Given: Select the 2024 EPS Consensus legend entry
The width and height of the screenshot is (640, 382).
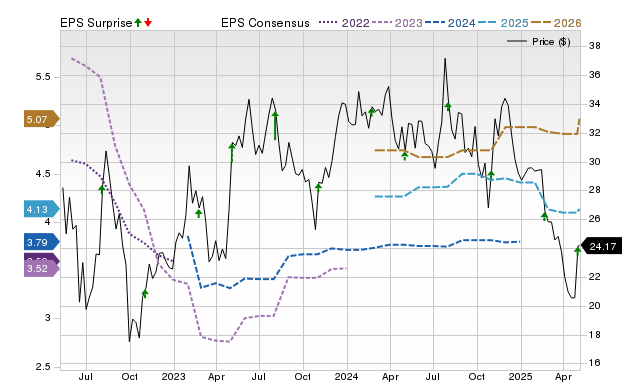Looking at the screenshot, I should point(450,23).
